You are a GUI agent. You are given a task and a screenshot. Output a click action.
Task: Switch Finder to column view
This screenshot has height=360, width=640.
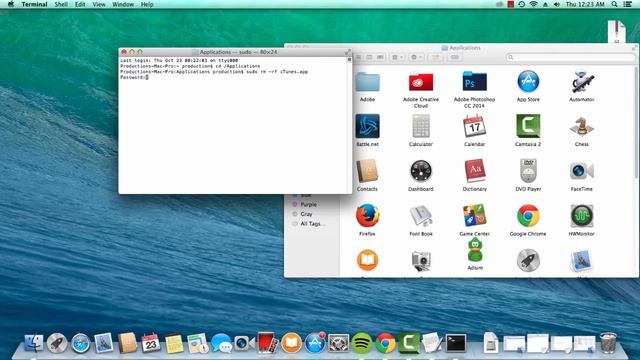click(x=369, y=57)
